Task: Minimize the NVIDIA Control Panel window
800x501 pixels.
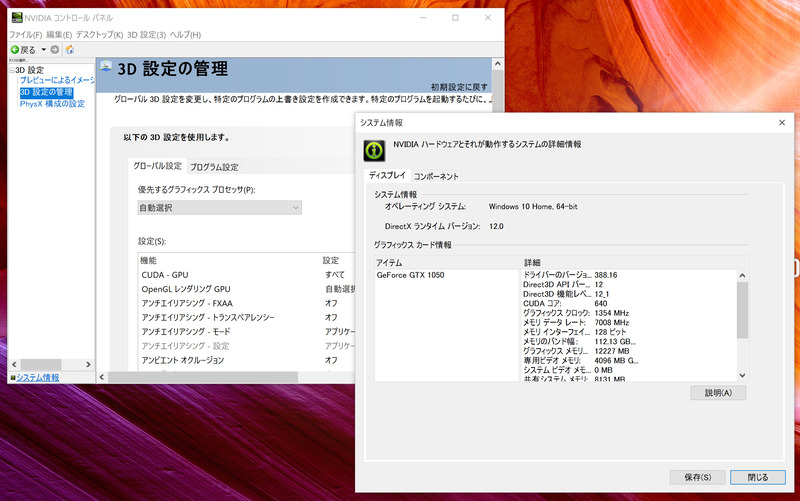Action: click(423, 18)
